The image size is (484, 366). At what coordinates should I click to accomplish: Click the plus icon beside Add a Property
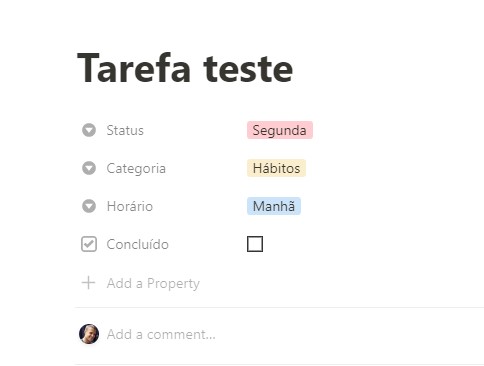(89, 283)
